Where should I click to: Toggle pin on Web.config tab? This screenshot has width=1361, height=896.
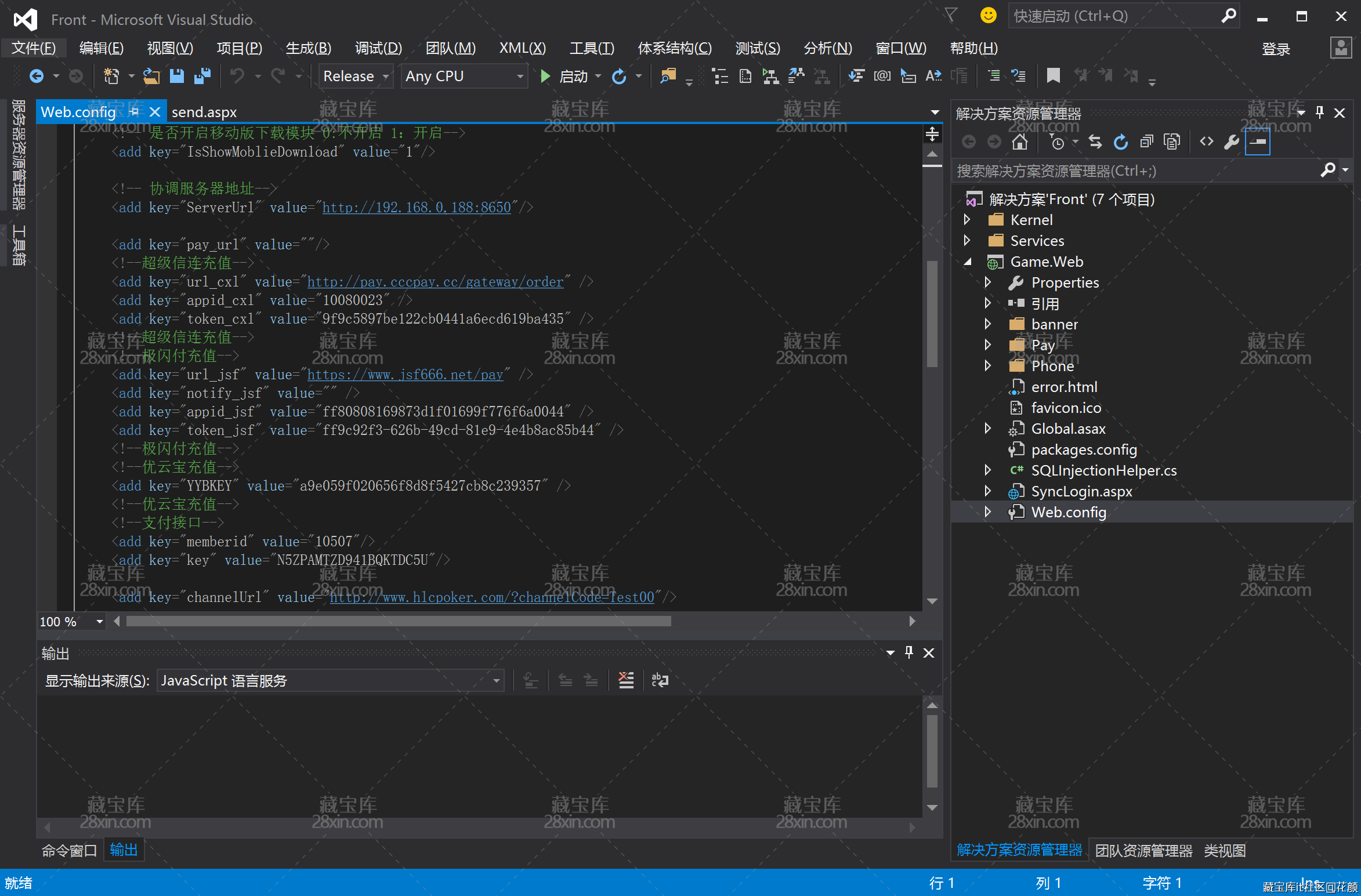135,111
